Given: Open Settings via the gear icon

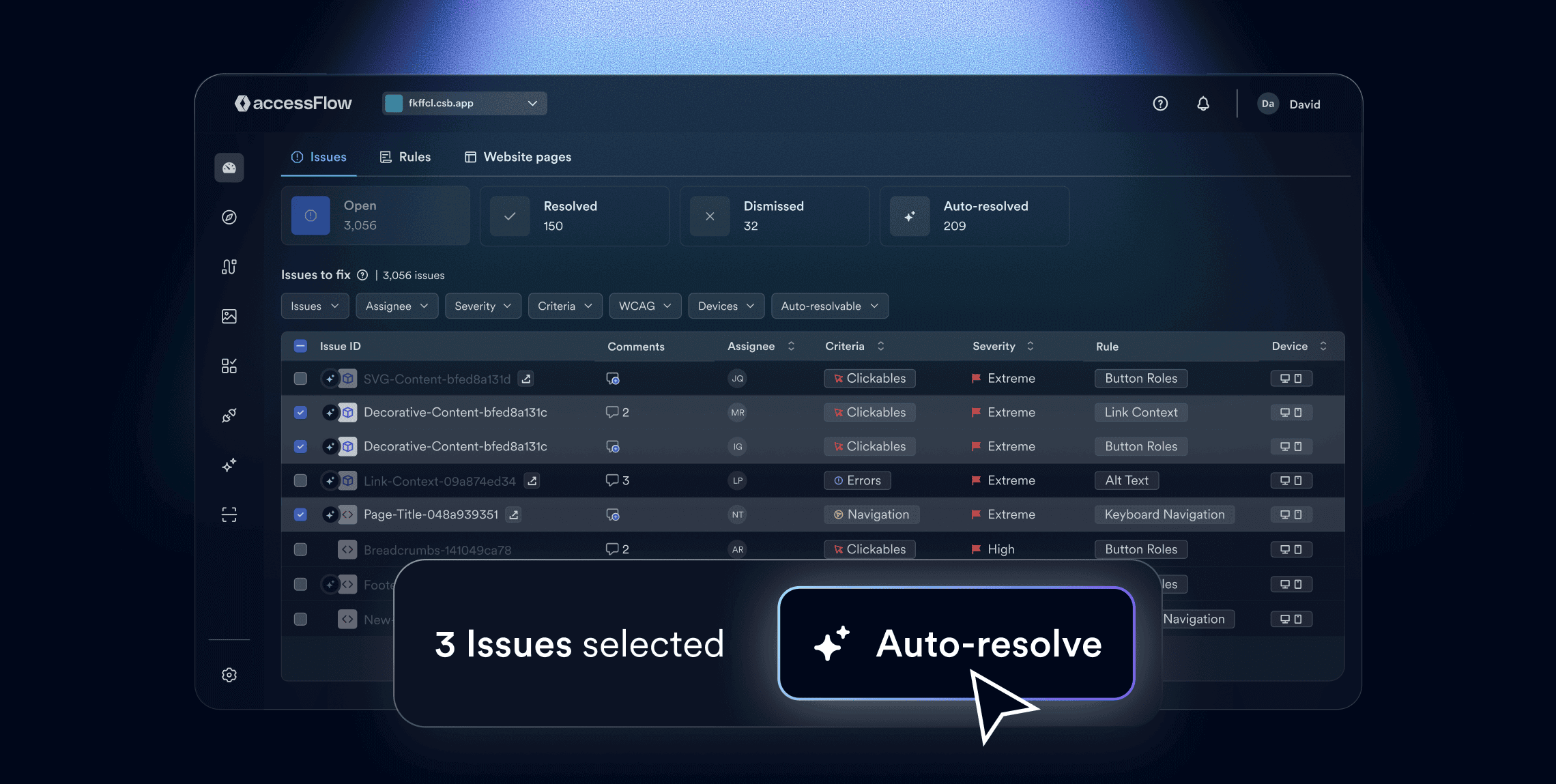Looking at the screenshot, I should (229, 675).
